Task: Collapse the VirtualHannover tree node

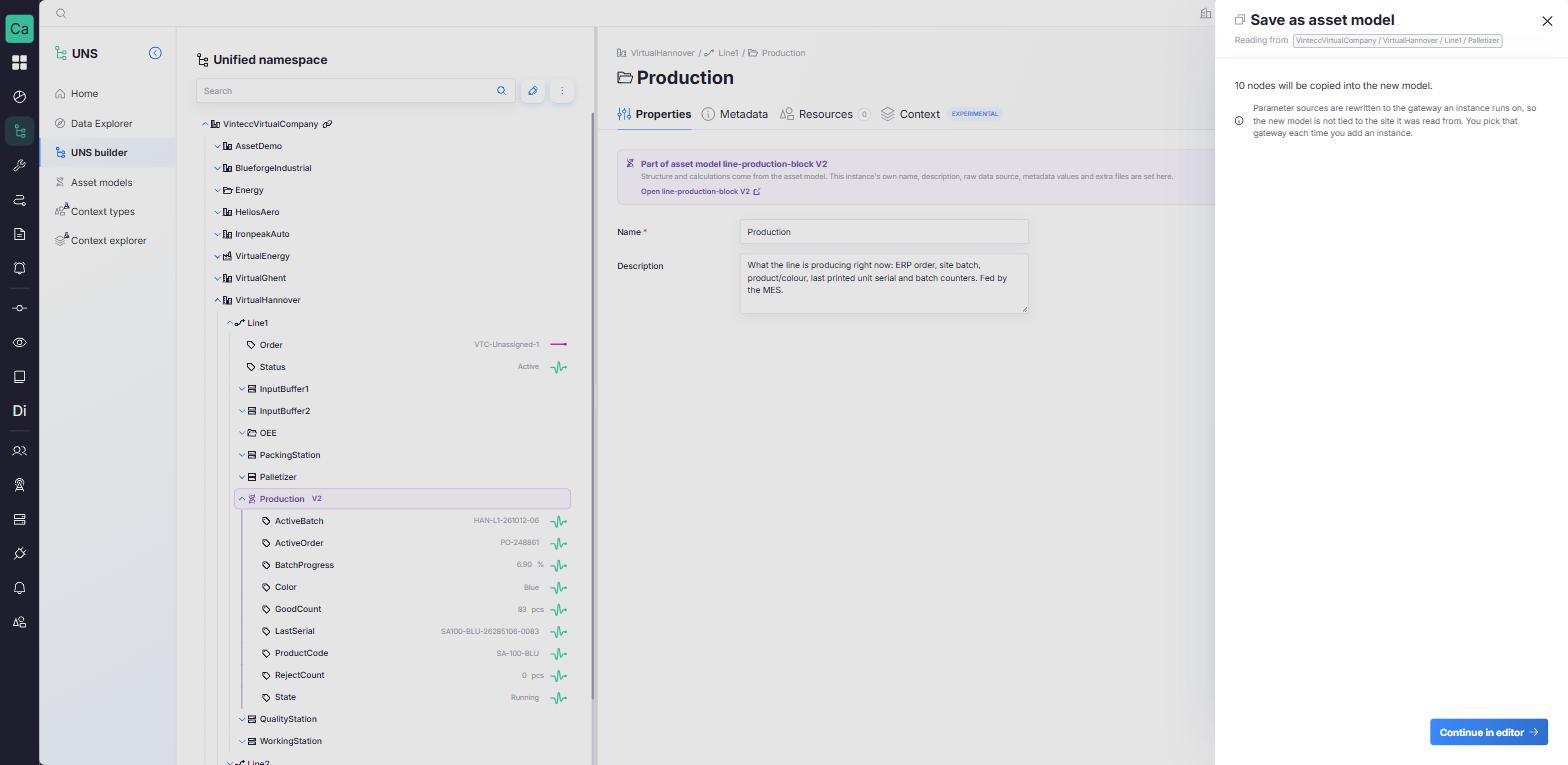Action: pyautogui.click(x=217, y=300)
